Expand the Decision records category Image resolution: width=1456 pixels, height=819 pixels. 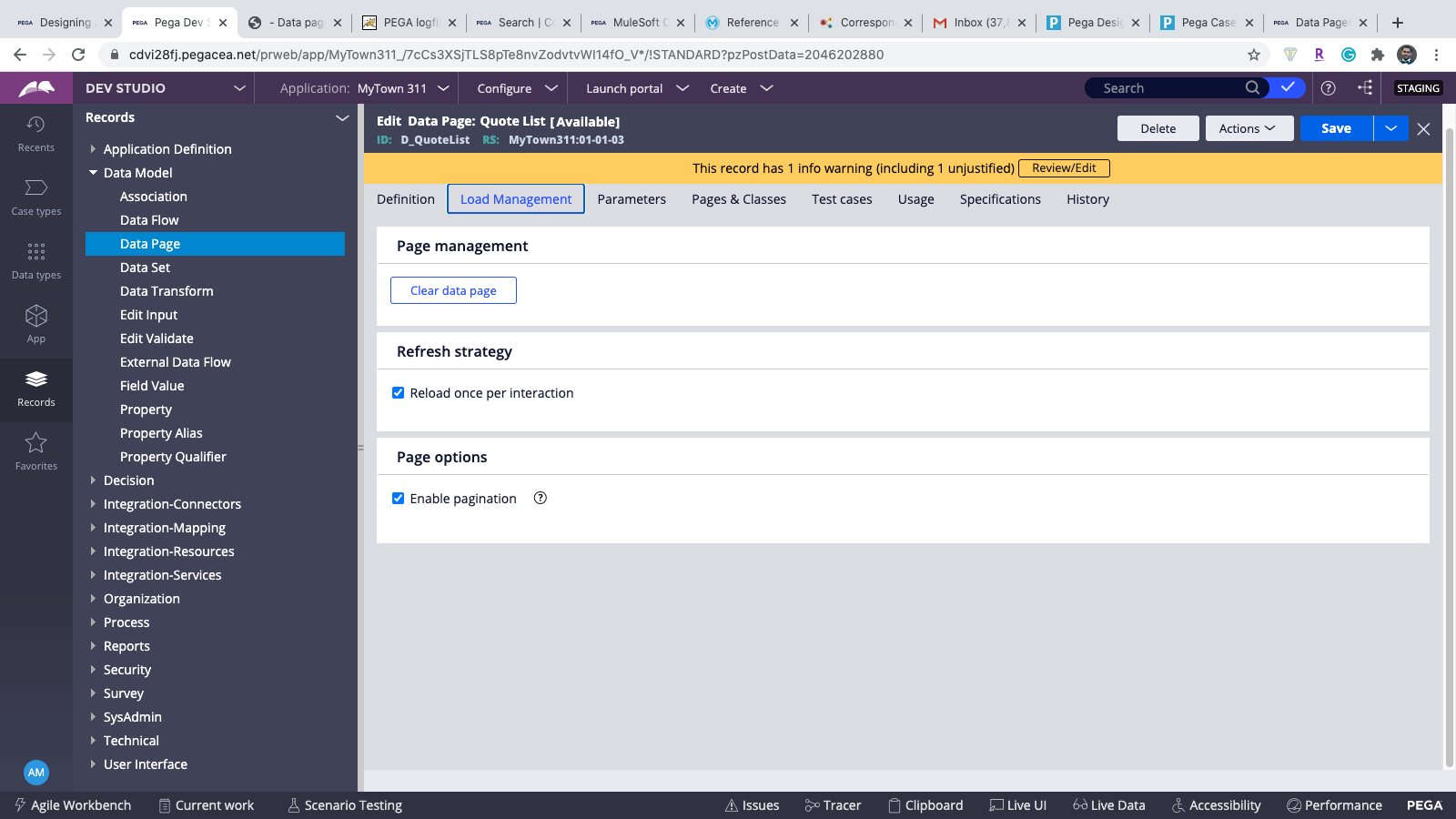tap(128, 480)
